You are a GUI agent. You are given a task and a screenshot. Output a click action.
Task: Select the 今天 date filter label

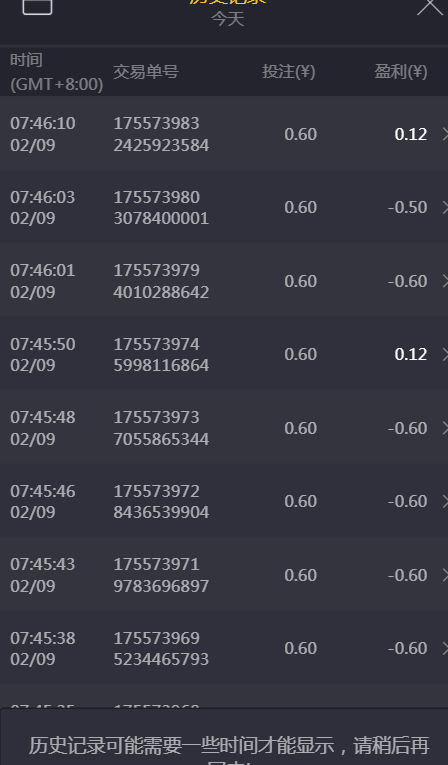(x=227, y=20)
